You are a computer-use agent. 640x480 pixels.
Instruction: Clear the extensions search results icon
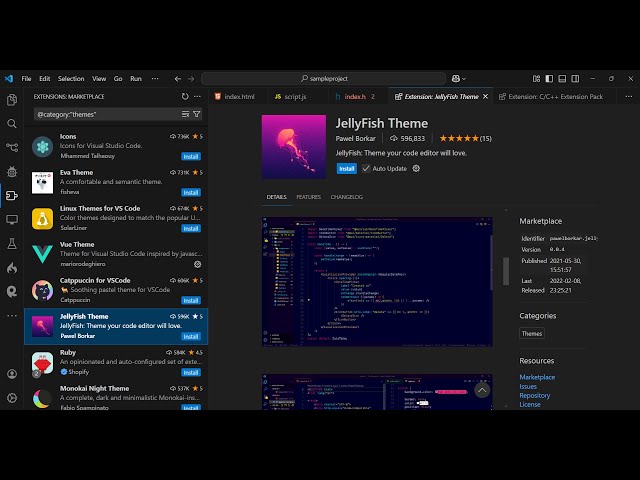(185, 114)
